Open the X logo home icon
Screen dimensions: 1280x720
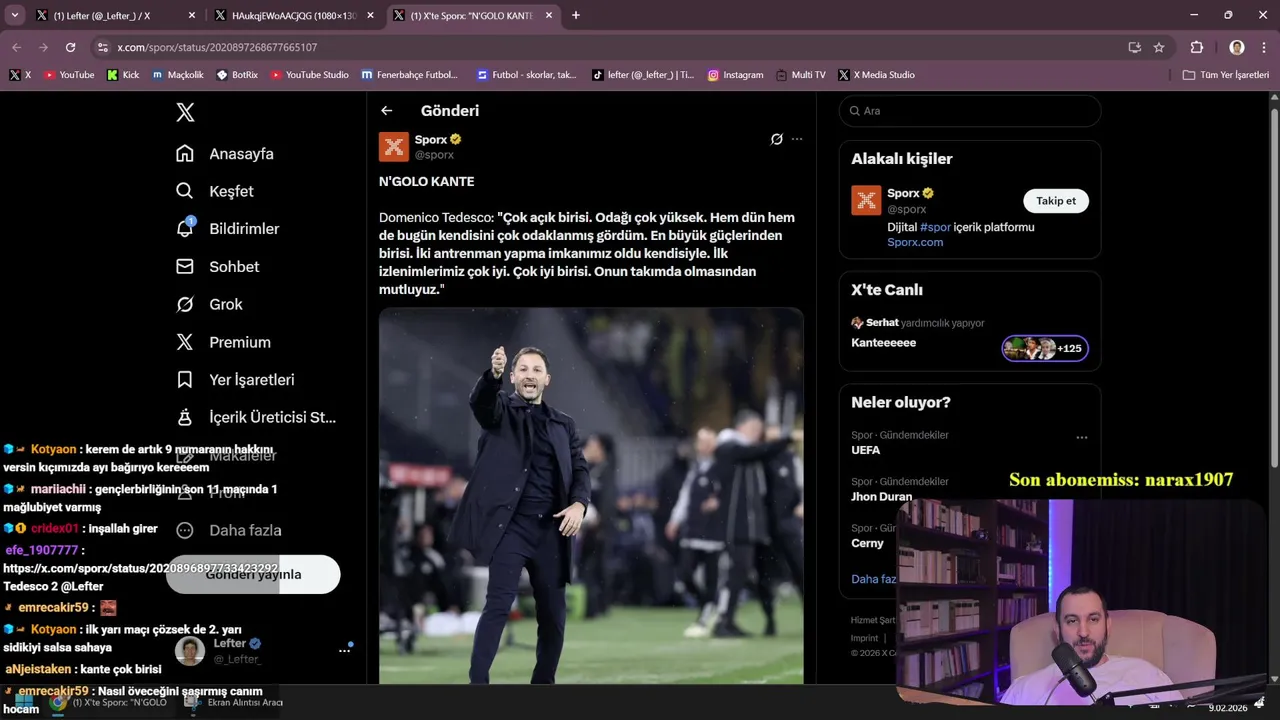[185, 112]
